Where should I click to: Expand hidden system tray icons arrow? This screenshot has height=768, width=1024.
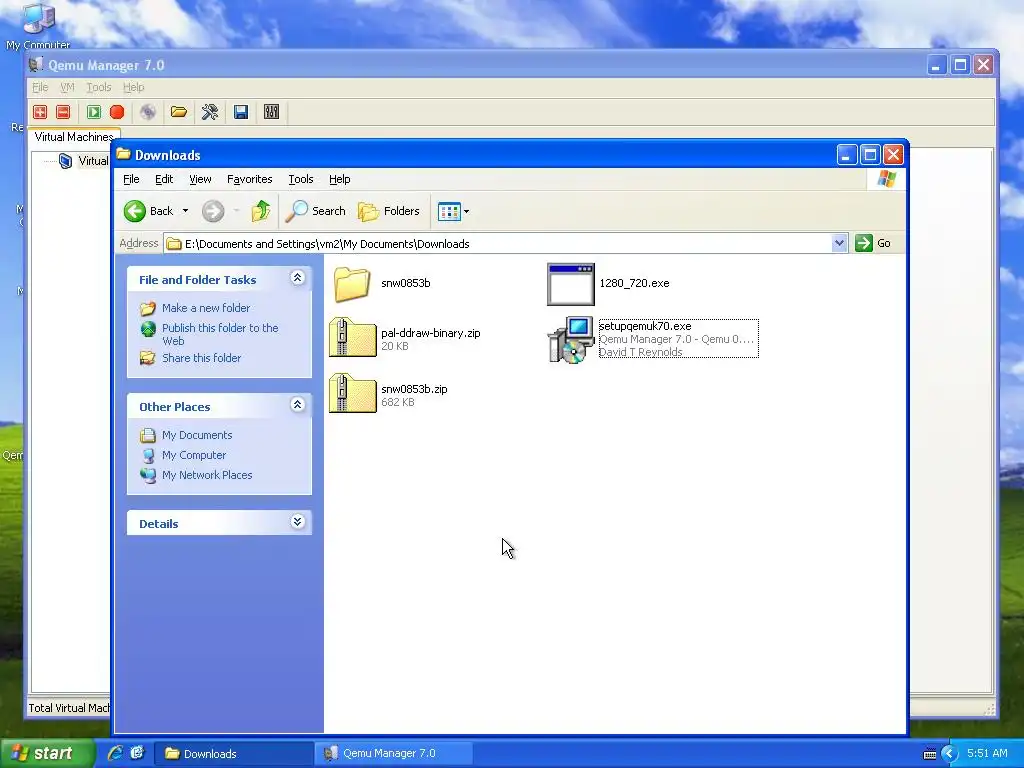(x=950, y=754)
